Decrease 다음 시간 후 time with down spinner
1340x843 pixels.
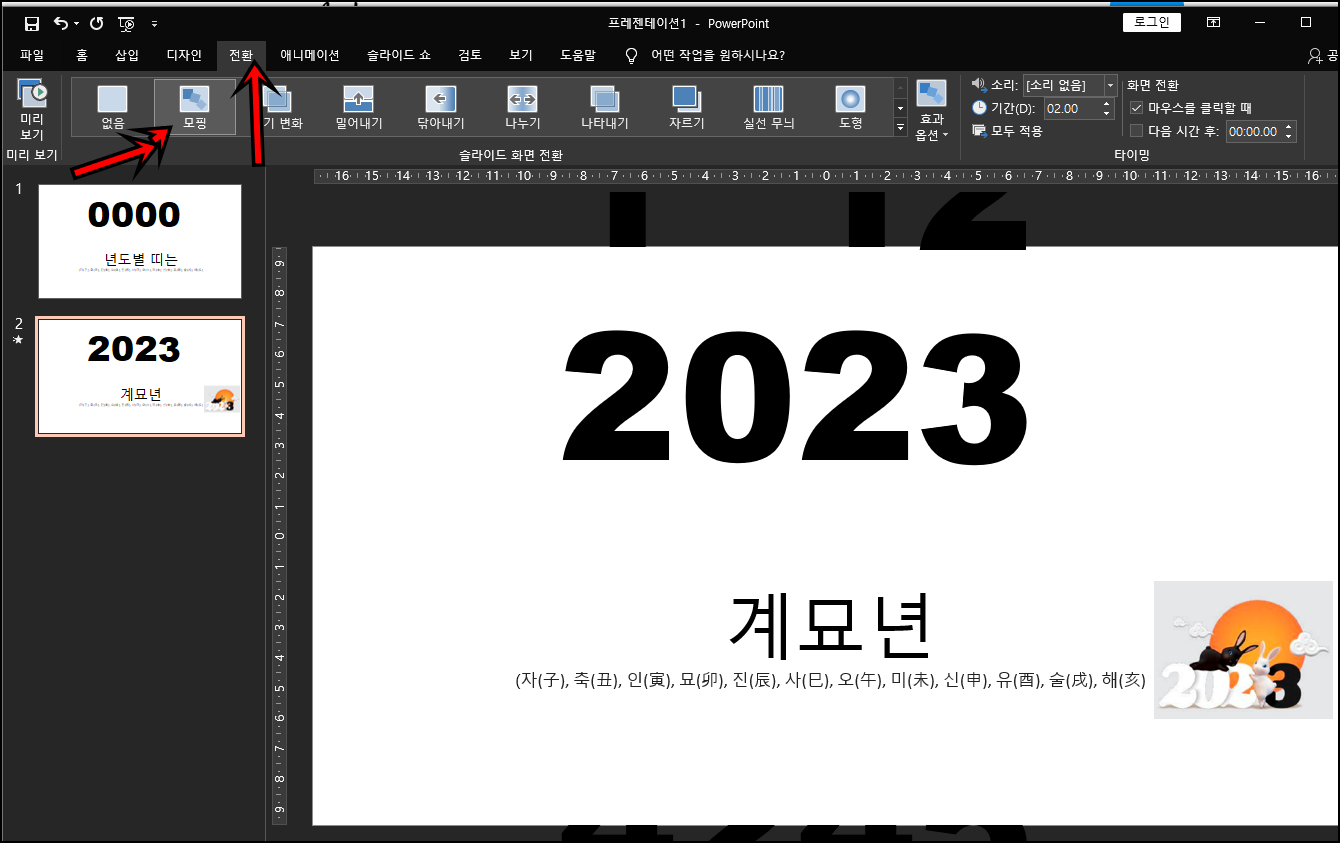click(x=1289, y=136)
